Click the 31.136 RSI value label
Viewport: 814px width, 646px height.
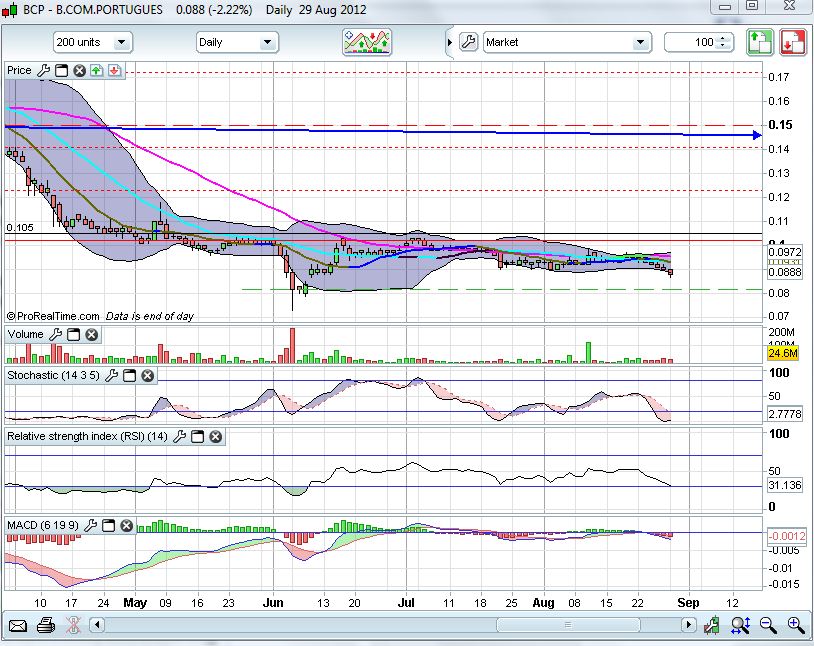coord(785,486)
